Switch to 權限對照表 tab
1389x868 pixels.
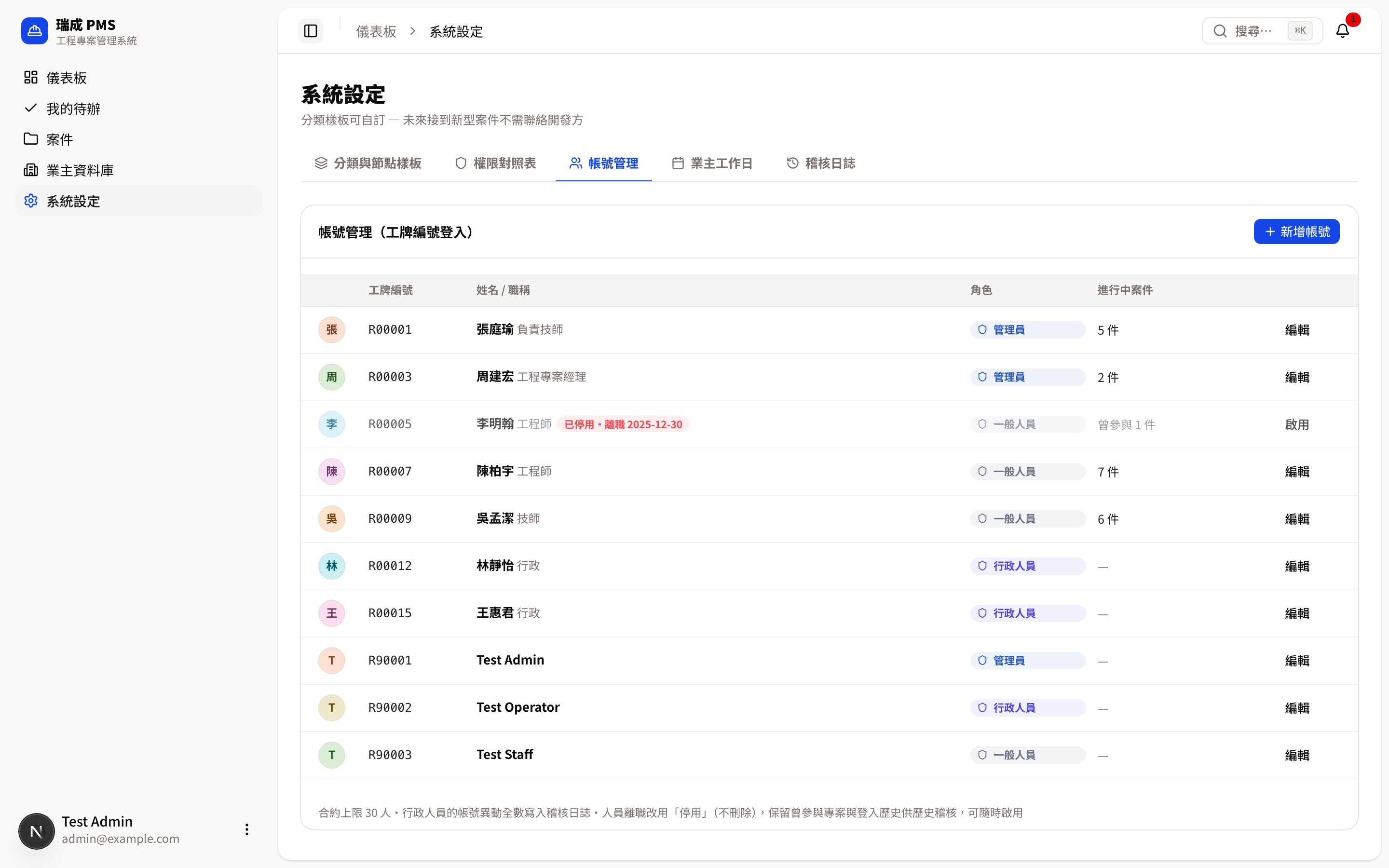tap(495, 163)
